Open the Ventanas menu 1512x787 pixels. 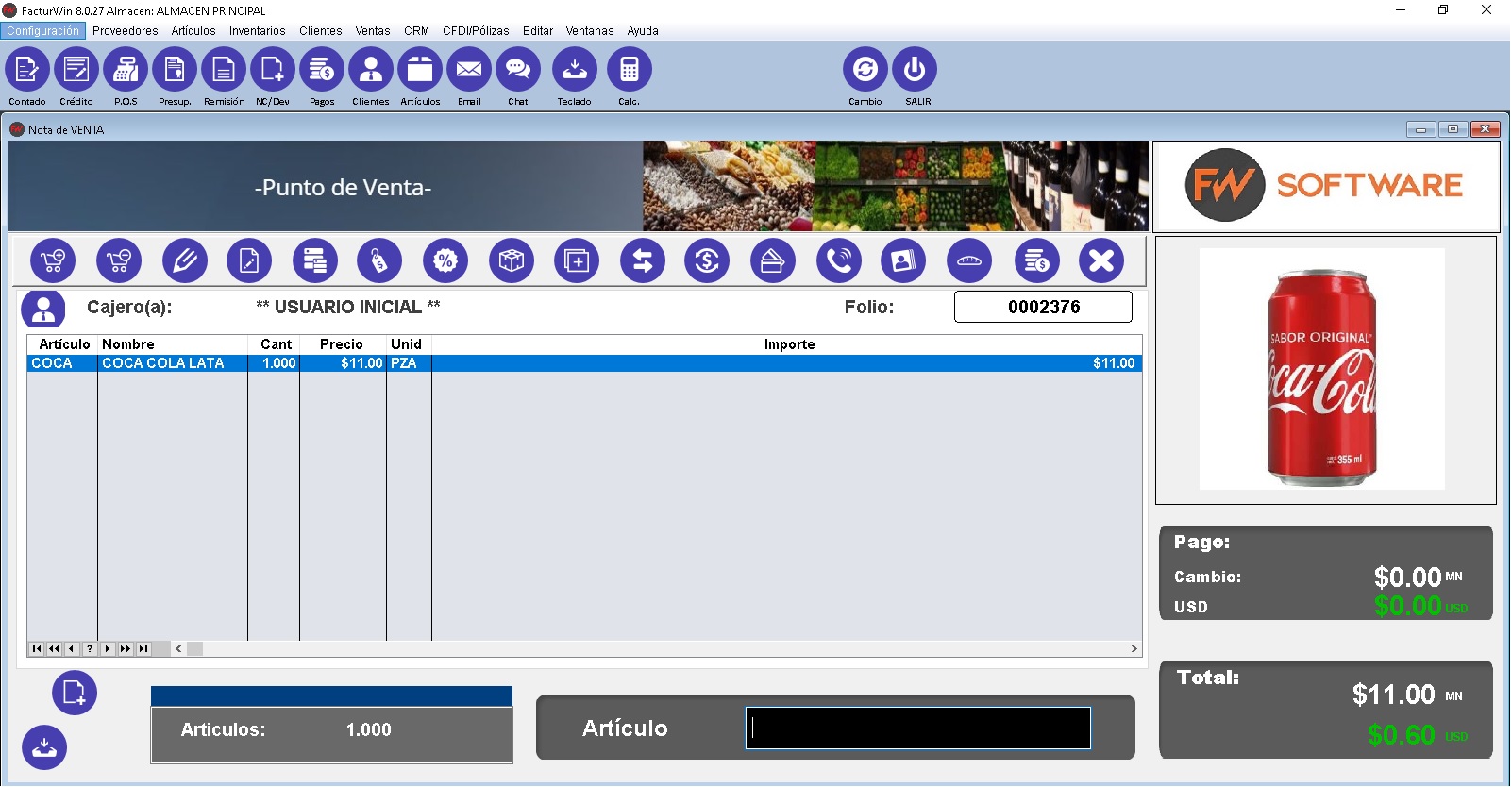point(590,31)
